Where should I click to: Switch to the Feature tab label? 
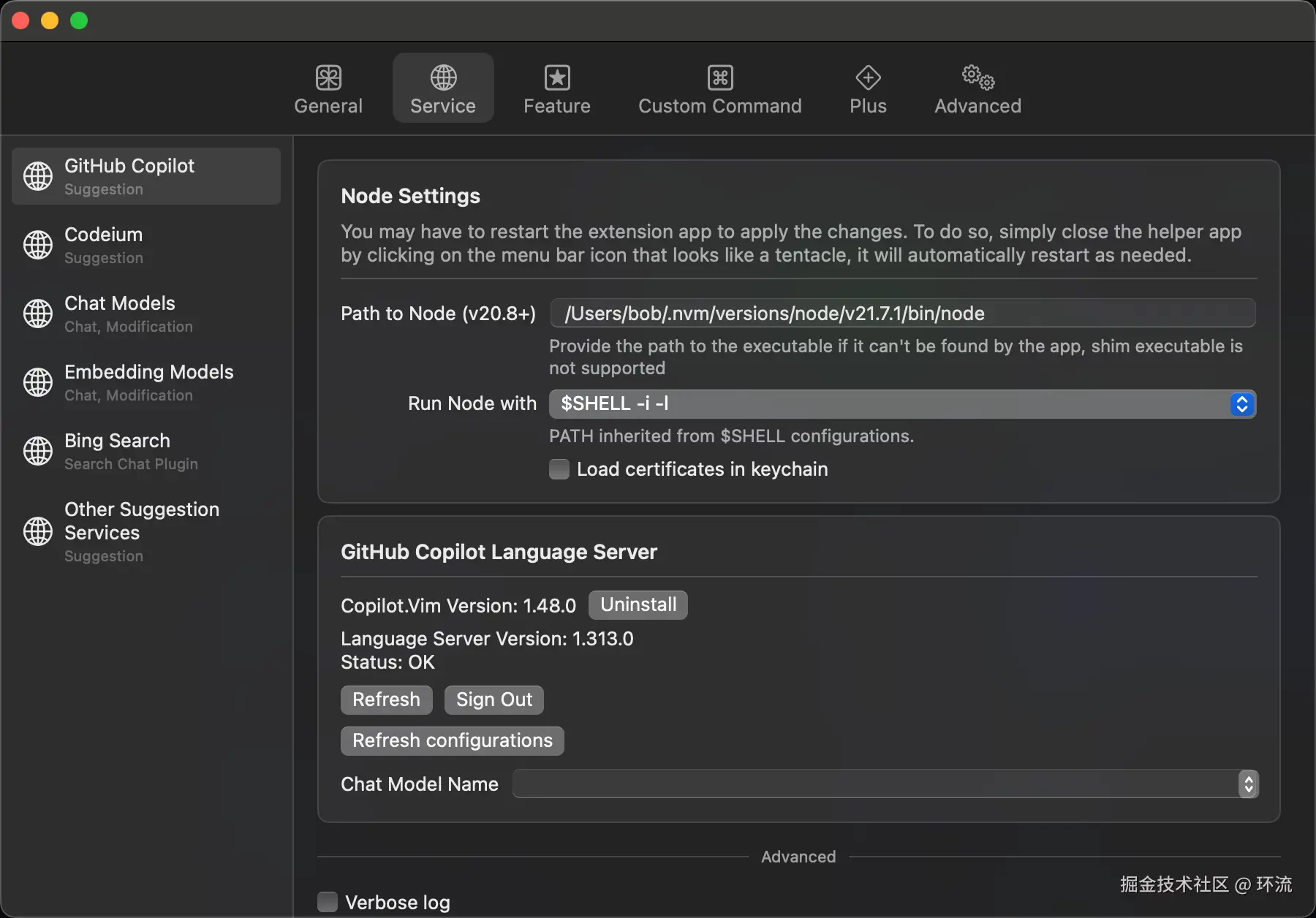click(557, 106)
